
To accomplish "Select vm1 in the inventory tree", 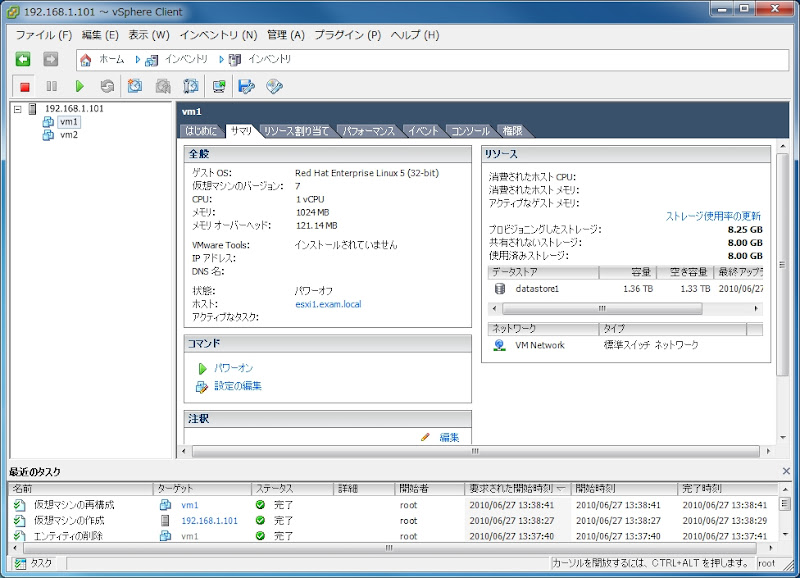I will click(x=69, y=122).
